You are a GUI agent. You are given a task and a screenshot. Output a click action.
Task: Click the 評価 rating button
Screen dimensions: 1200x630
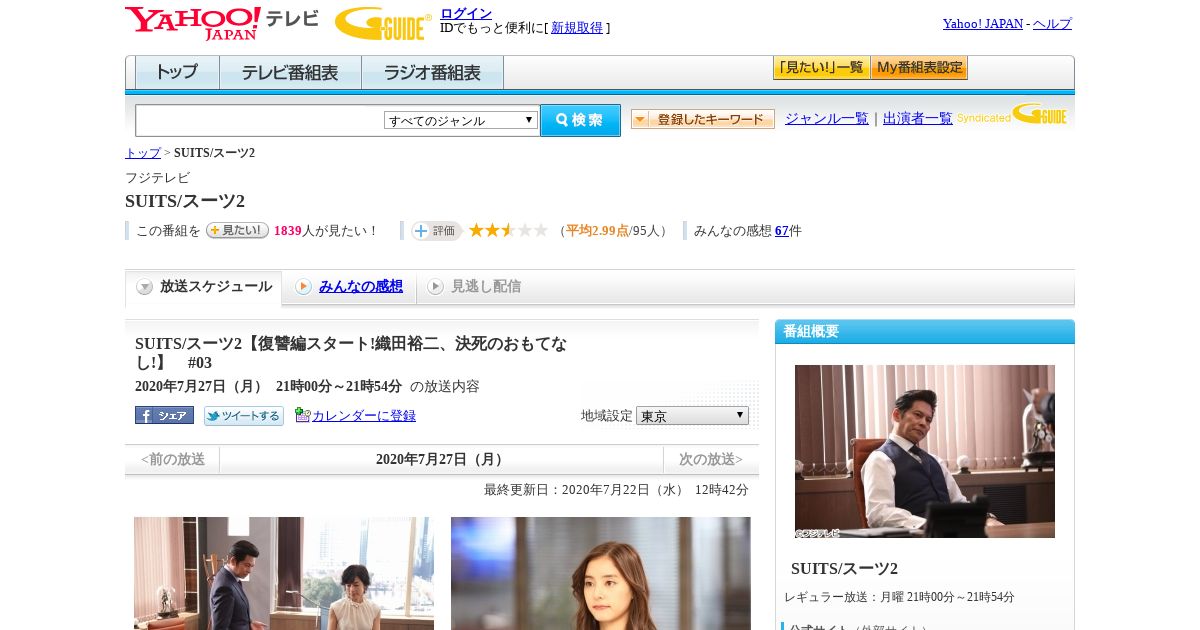point(436,231)
